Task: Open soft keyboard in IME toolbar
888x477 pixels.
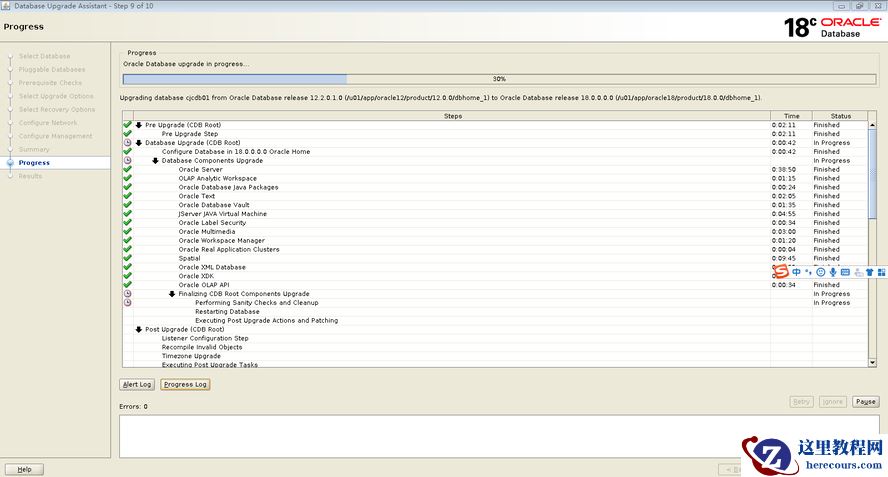Action: (845, 272)
